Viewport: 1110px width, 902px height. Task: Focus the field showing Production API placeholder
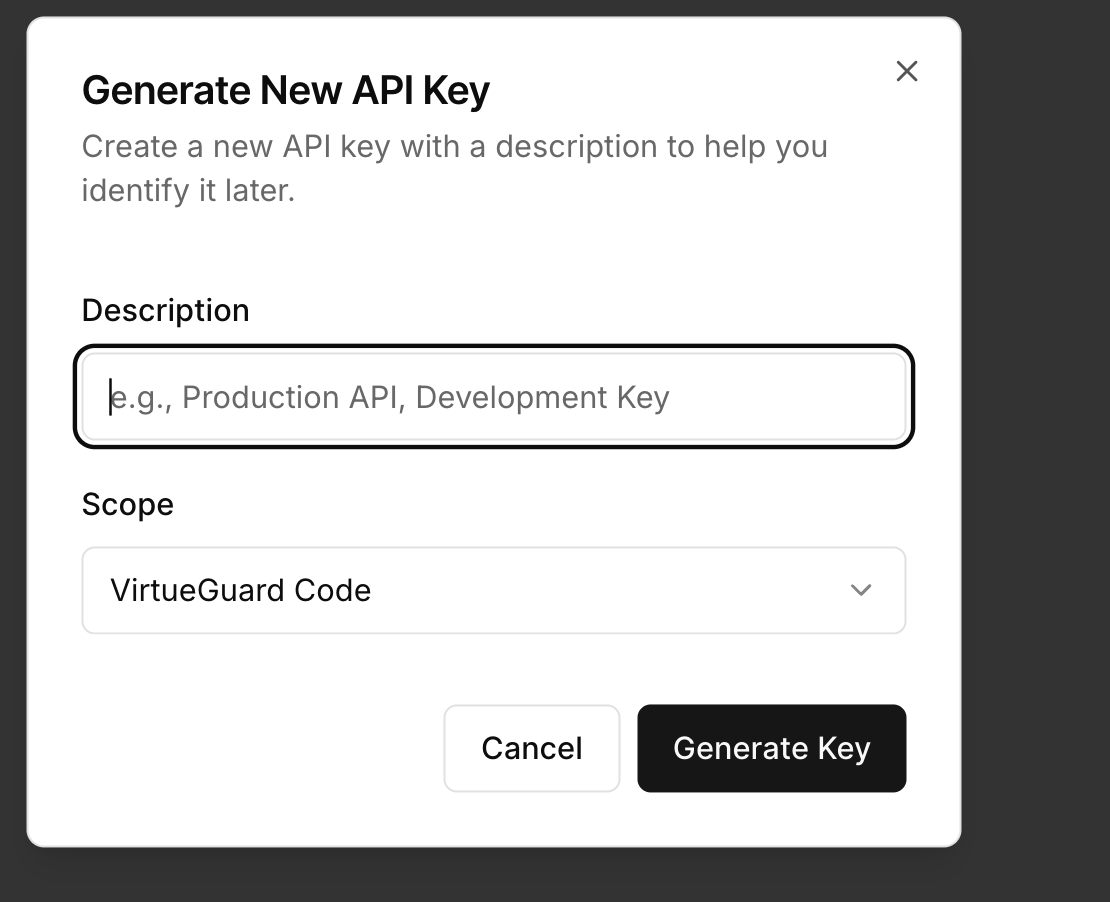pos(493,397)
